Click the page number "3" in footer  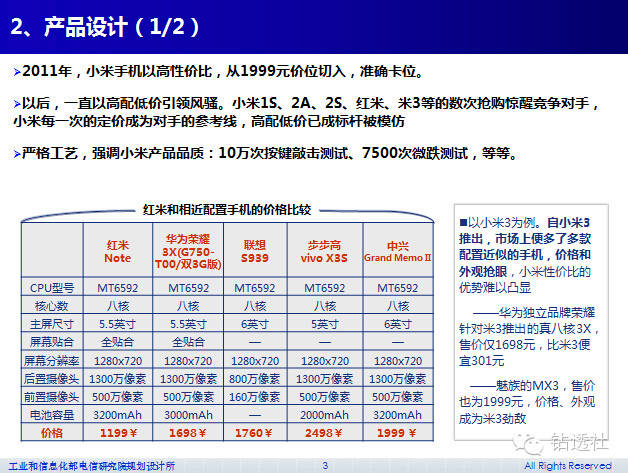(x=325, y=465)
